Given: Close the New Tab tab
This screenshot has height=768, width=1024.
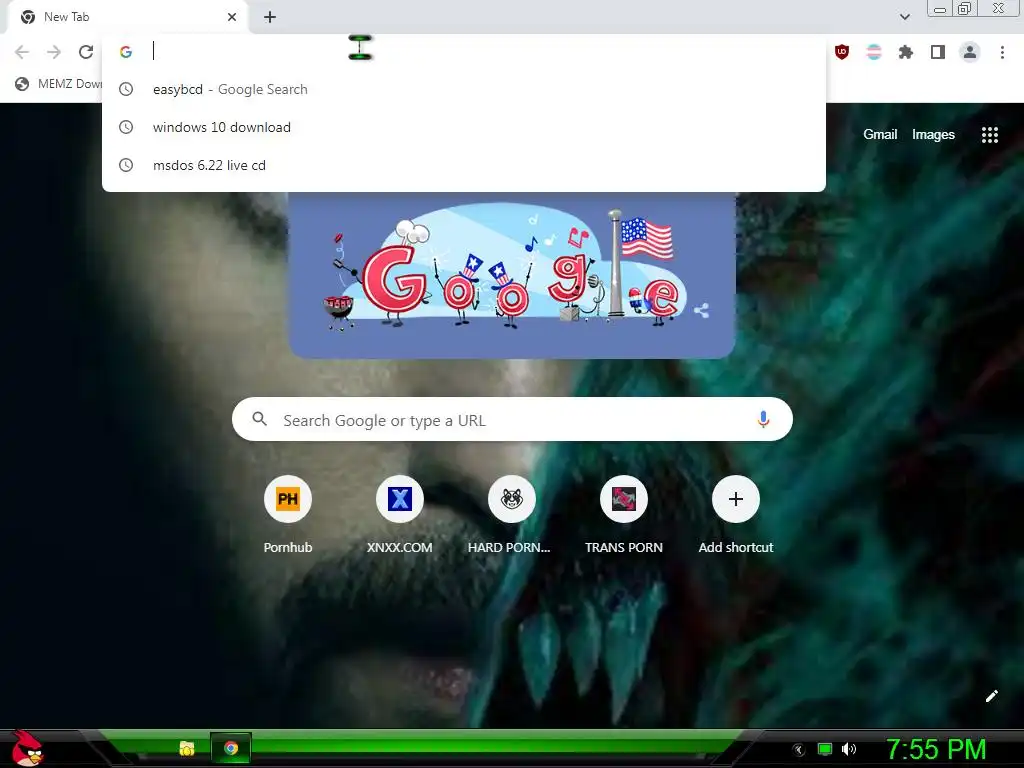Looking at the screenshot, I should point(232,17).
